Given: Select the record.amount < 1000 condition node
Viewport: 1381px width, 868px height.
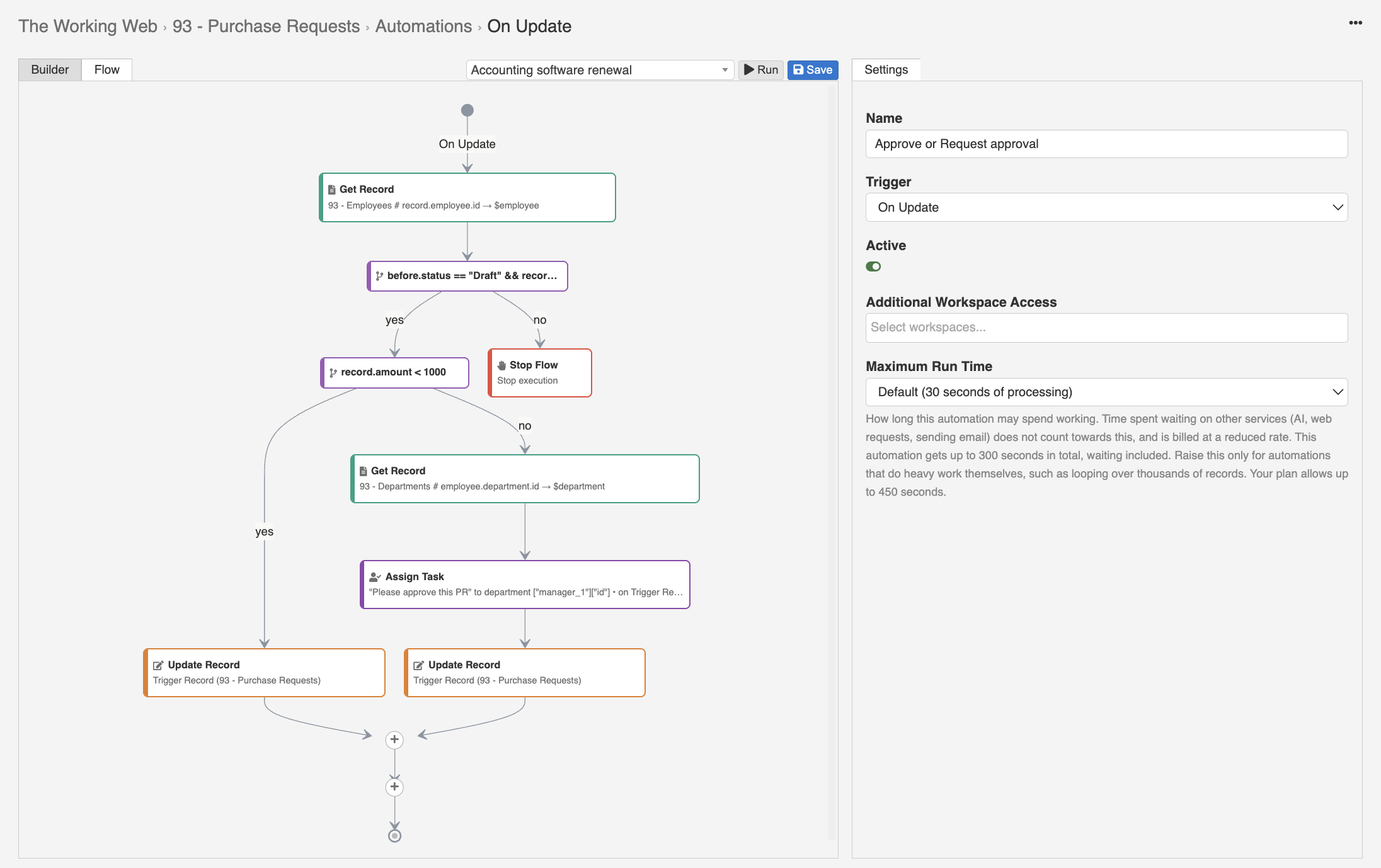Looking at the screenshot, I should [x=394, y=372].
